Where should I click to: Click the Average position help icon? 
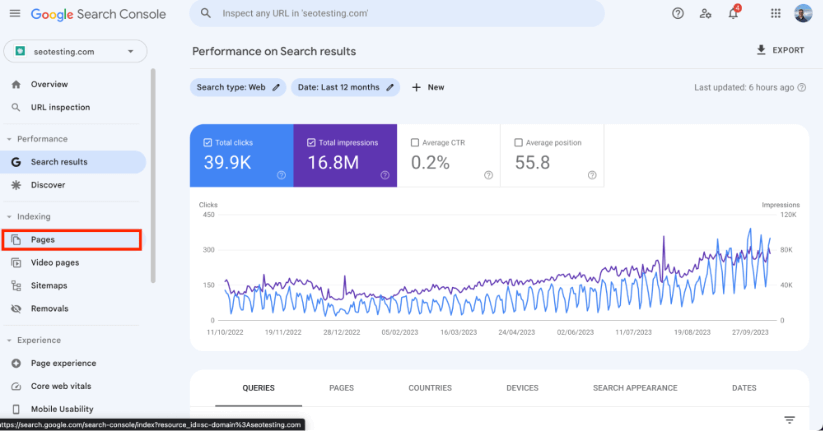click(592, 175)
